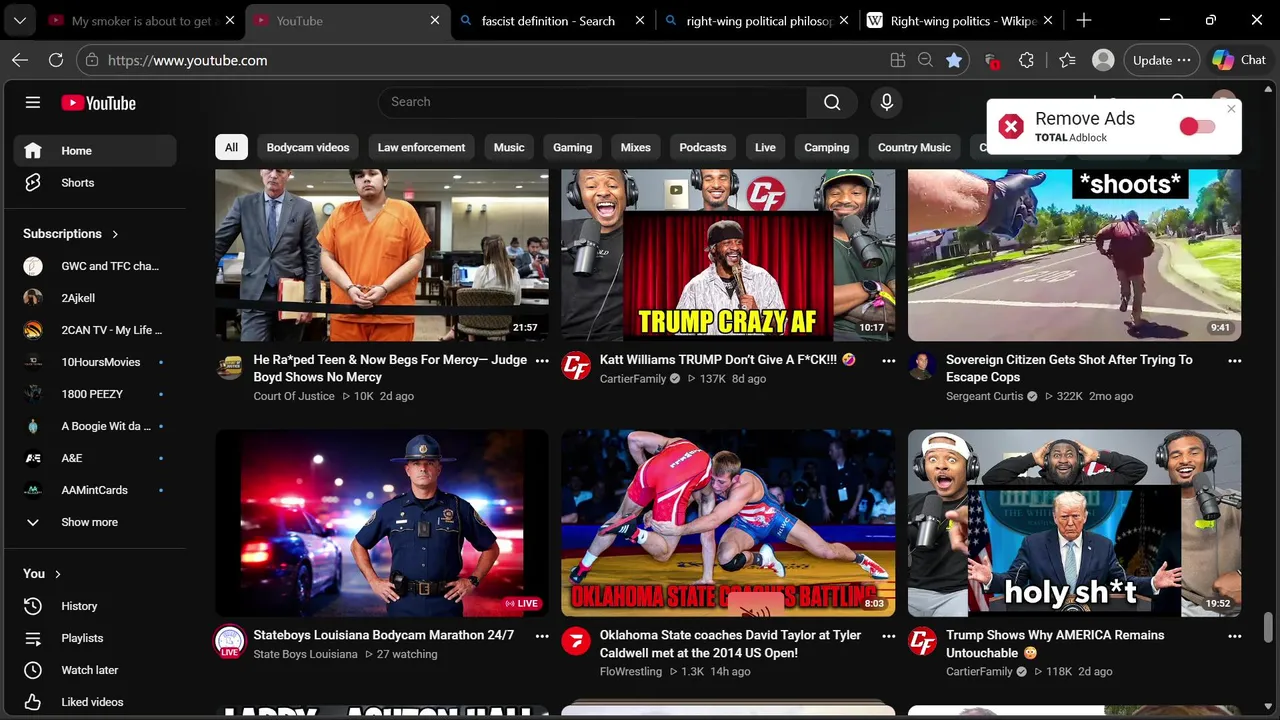Toggle the Remove Ads switch

click(x=1197, y=126)
